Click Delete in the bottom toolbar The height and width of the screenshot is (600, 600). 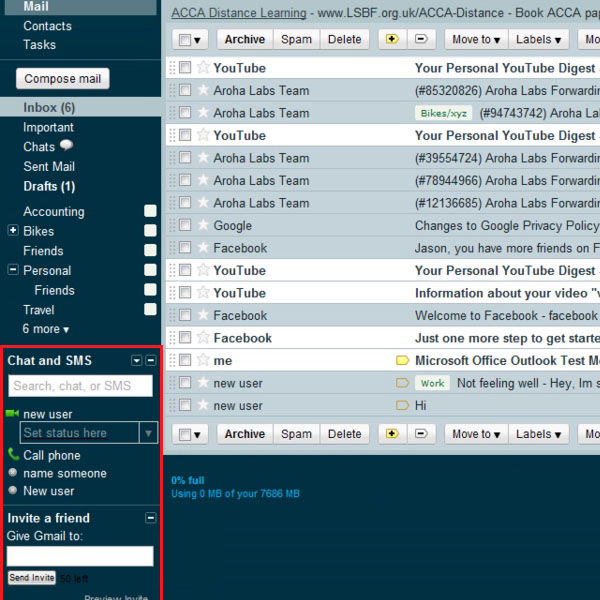click(x=344, y=434)
